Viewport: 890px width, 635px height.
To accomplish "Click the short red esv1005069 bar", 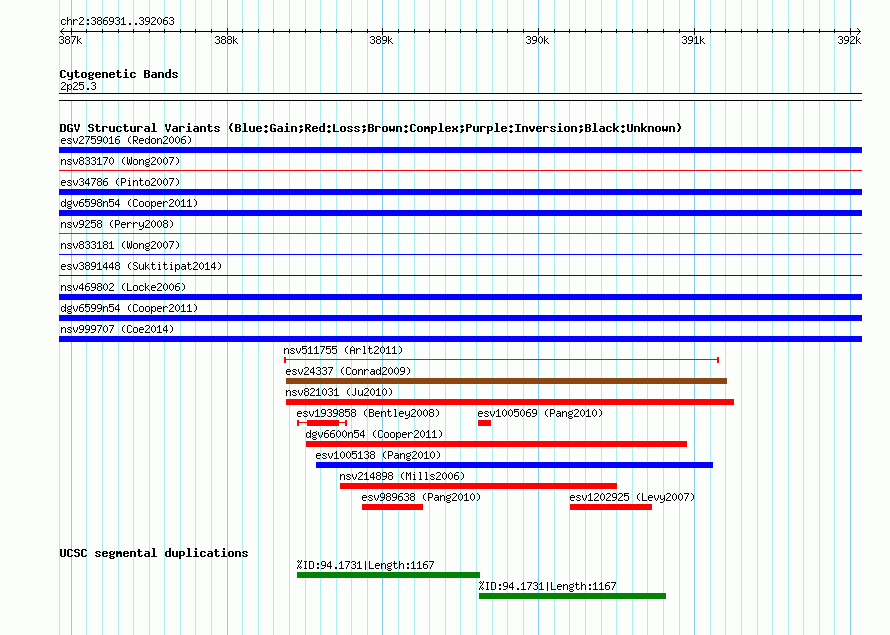I will pos(484,423).
